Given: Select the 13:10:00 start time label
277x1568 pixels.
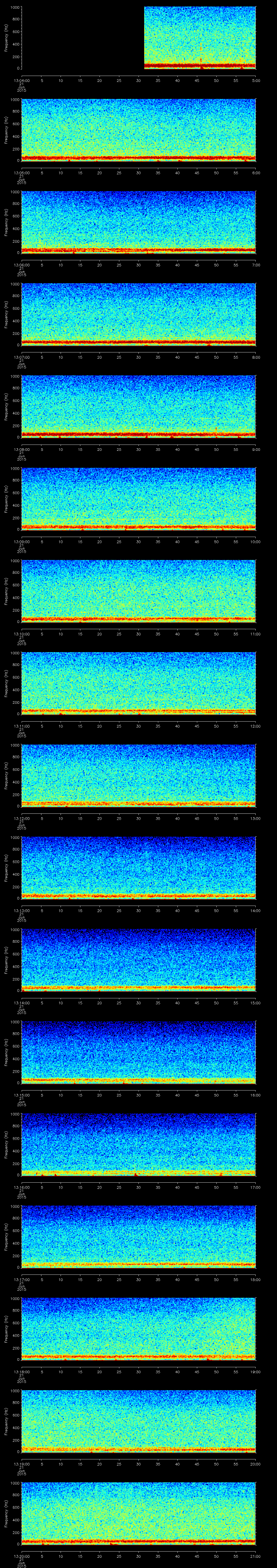Looking at the screenshot, I should click(21, 634).
